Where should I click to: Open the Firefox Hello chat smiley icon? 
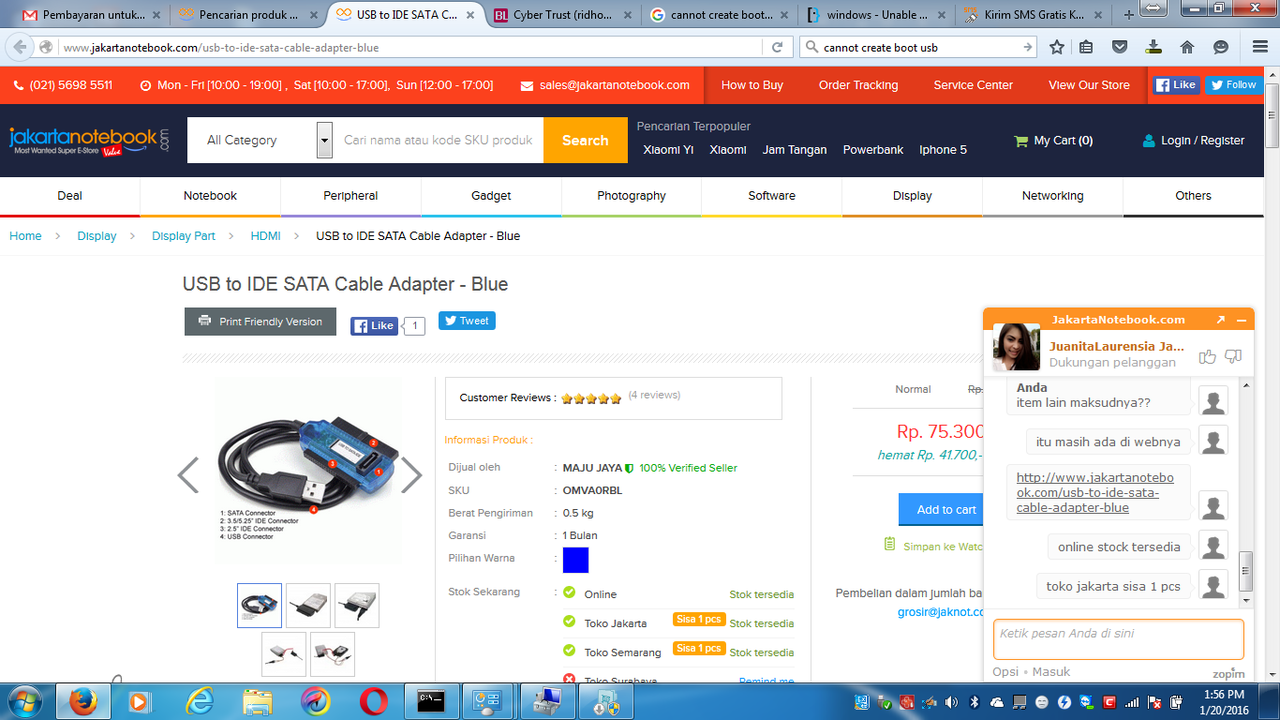click(1221, 47)
